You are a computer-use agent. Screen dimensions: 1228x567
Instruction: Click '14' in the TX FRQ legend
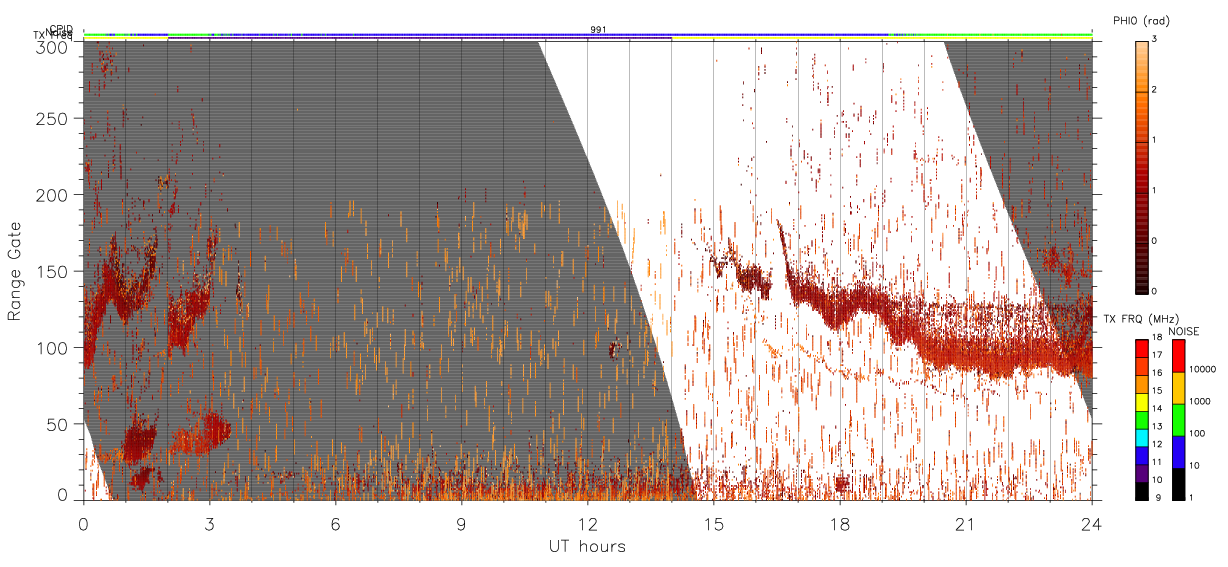click(x=1157, y=408)
